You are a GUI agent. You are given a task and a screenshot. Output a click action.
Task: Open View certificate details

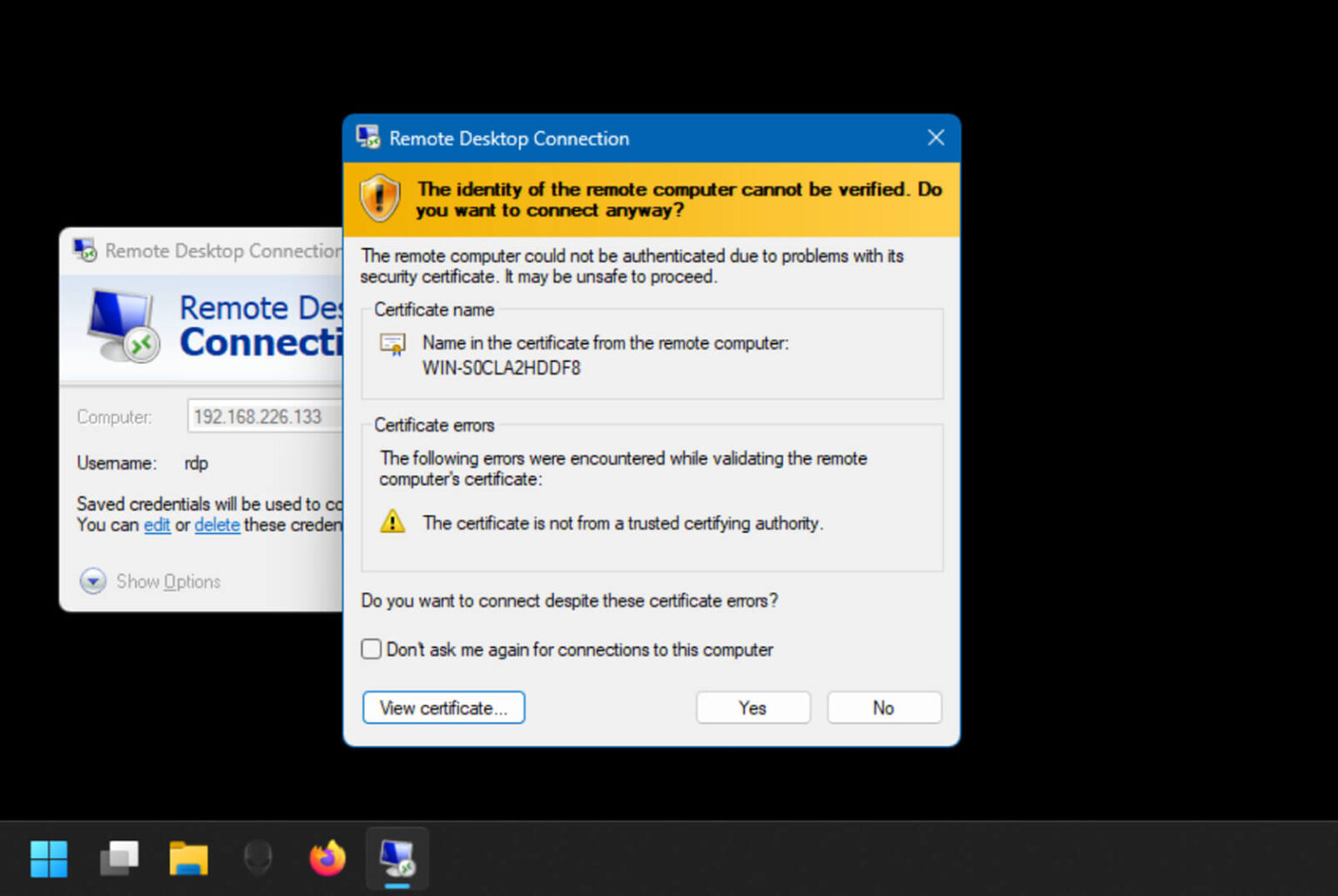coord(443,707)
